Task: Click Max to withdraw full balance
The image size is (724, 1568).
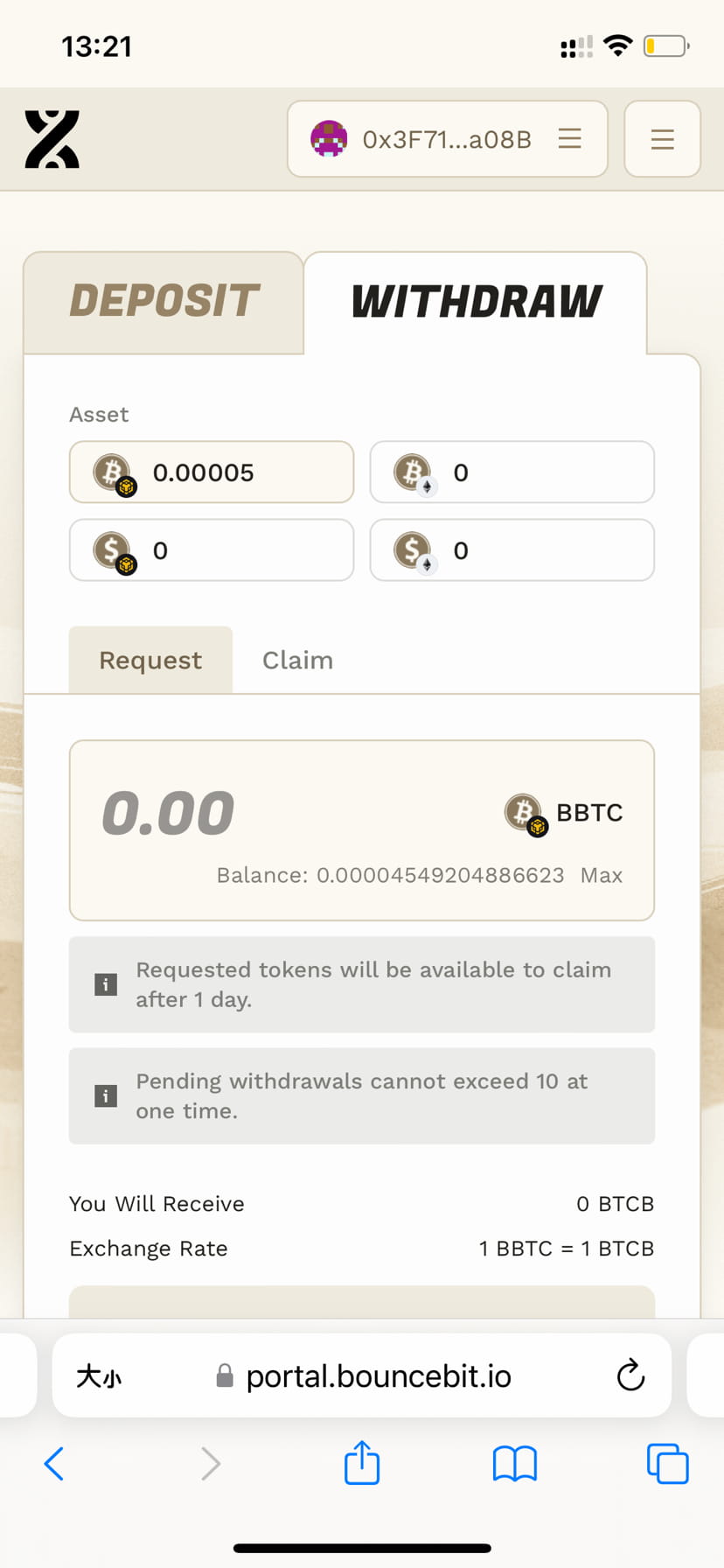Action: click(602, 875)
